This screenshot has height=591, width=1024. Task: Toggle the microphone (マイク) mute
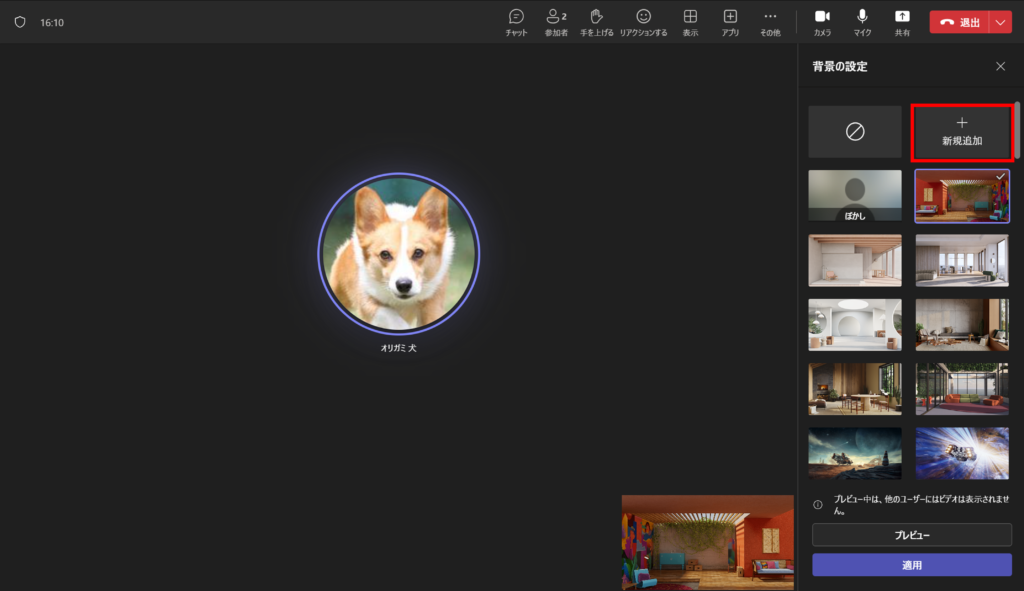coord(862,22)
